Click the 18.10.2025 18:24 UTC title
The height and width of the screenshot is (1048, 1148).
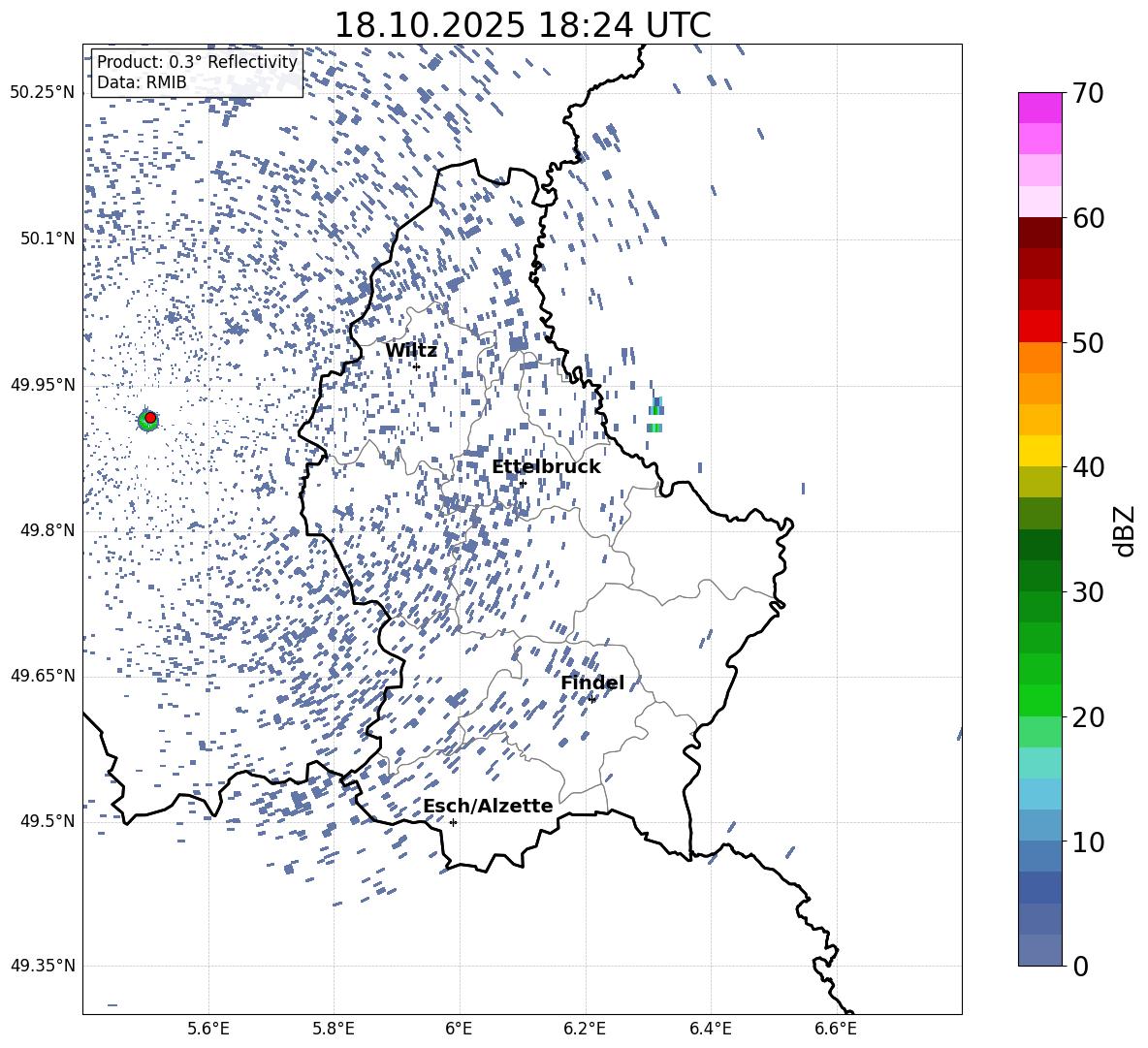coord(522,25)
